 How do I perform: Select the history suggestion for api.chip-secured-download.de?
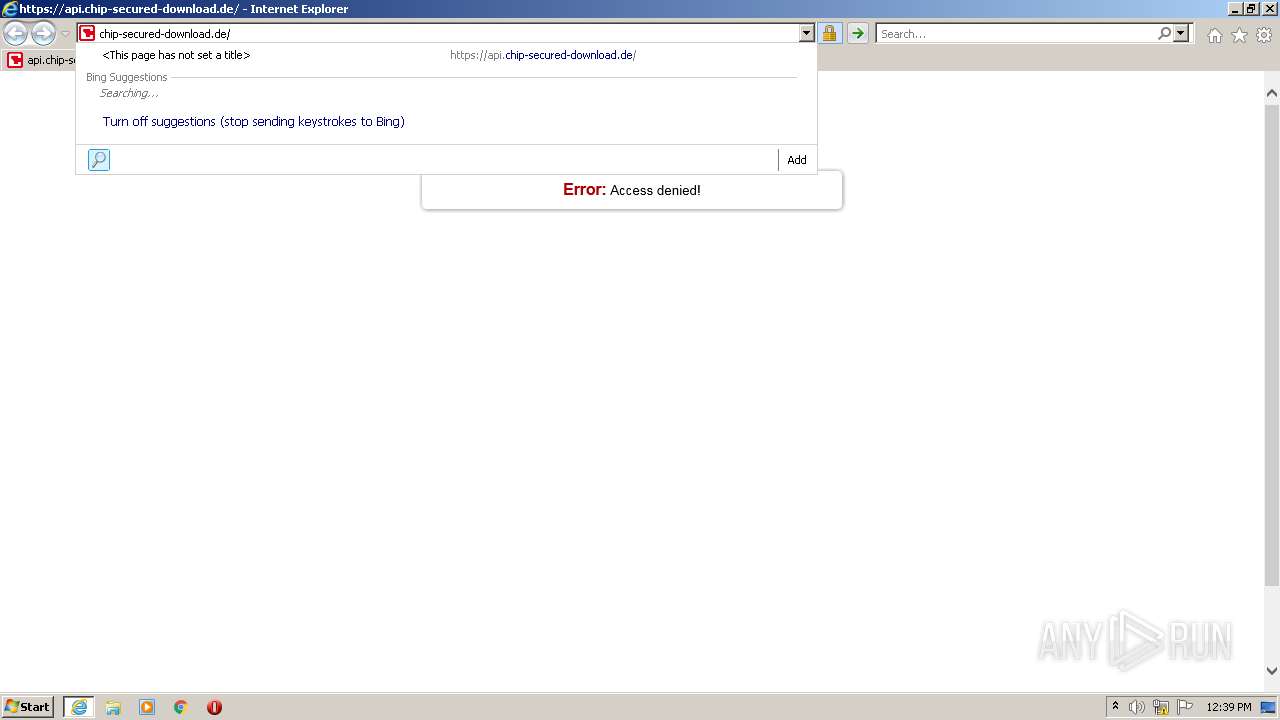click(x=446, y=55)
